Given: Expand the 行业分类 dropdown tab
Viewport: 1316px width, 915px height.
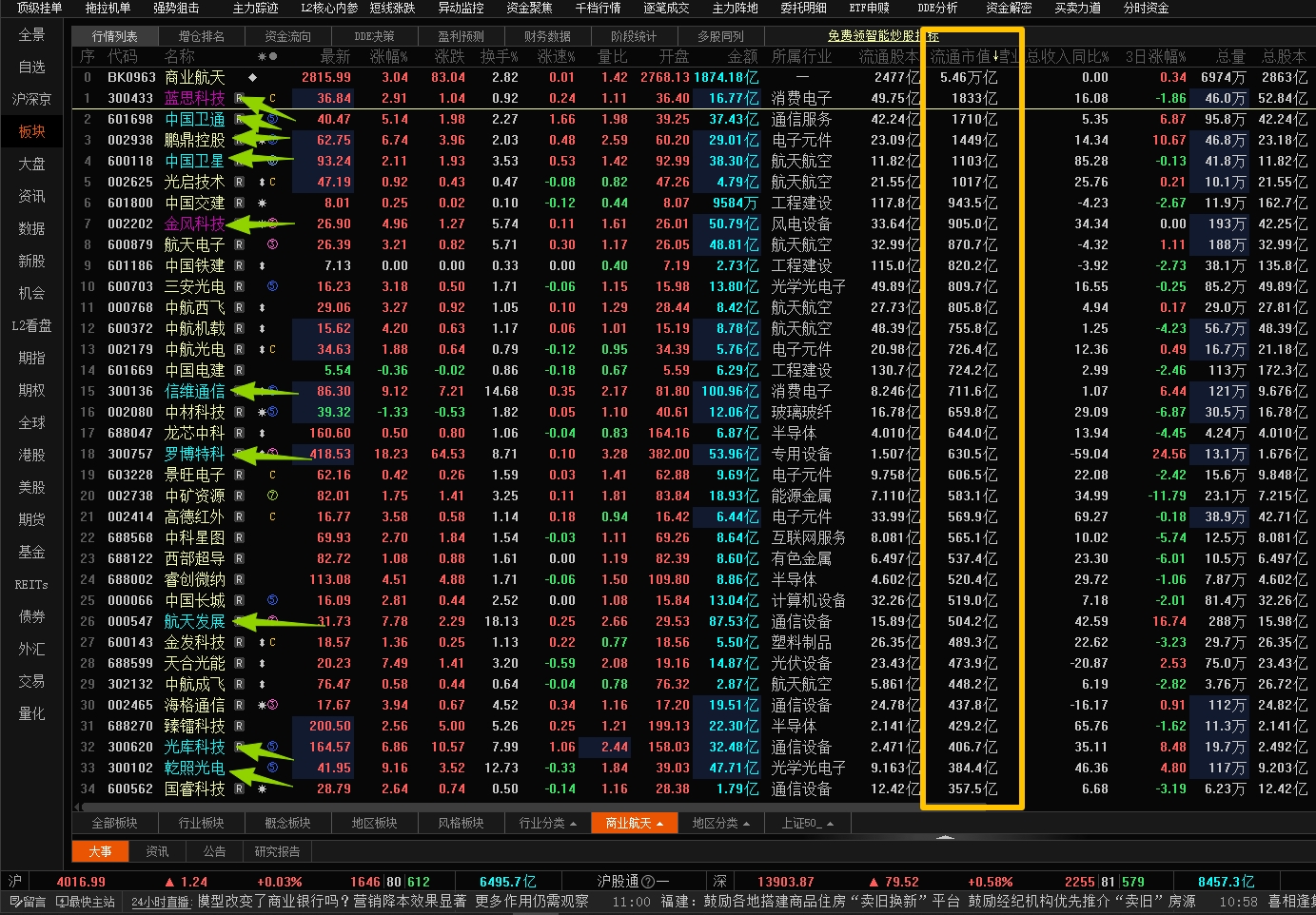Looking at the screenshot, I should click(x=548, y=824).
